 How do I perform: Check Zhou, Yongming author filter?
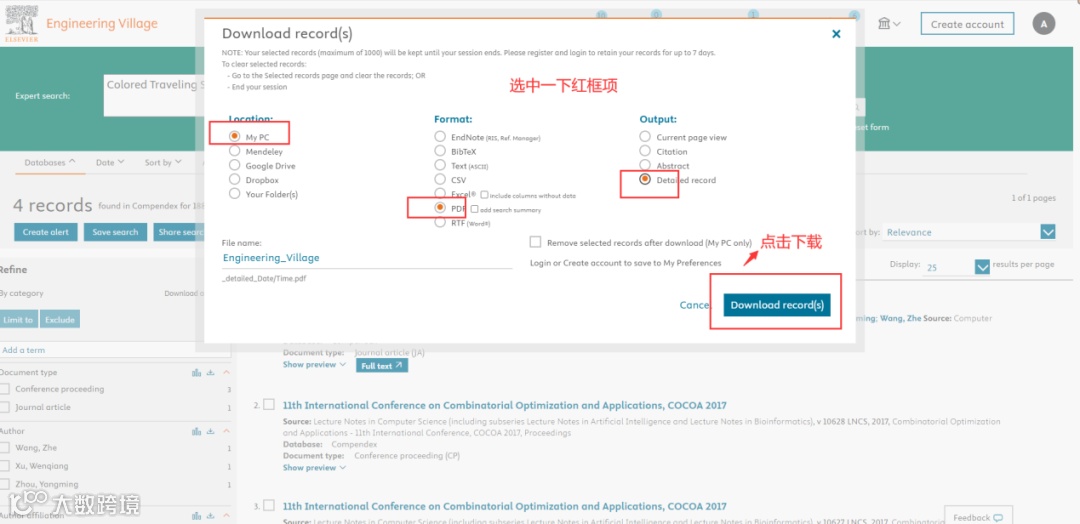(x=6, y=484)
